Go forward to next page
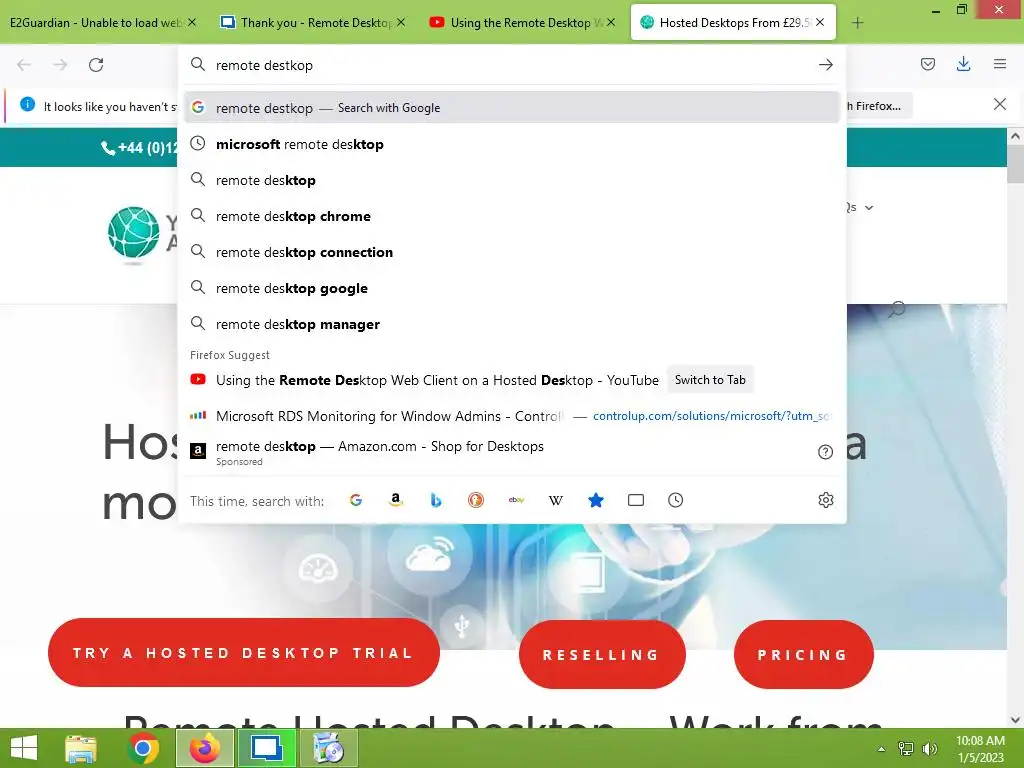 (x=60, y=65)
